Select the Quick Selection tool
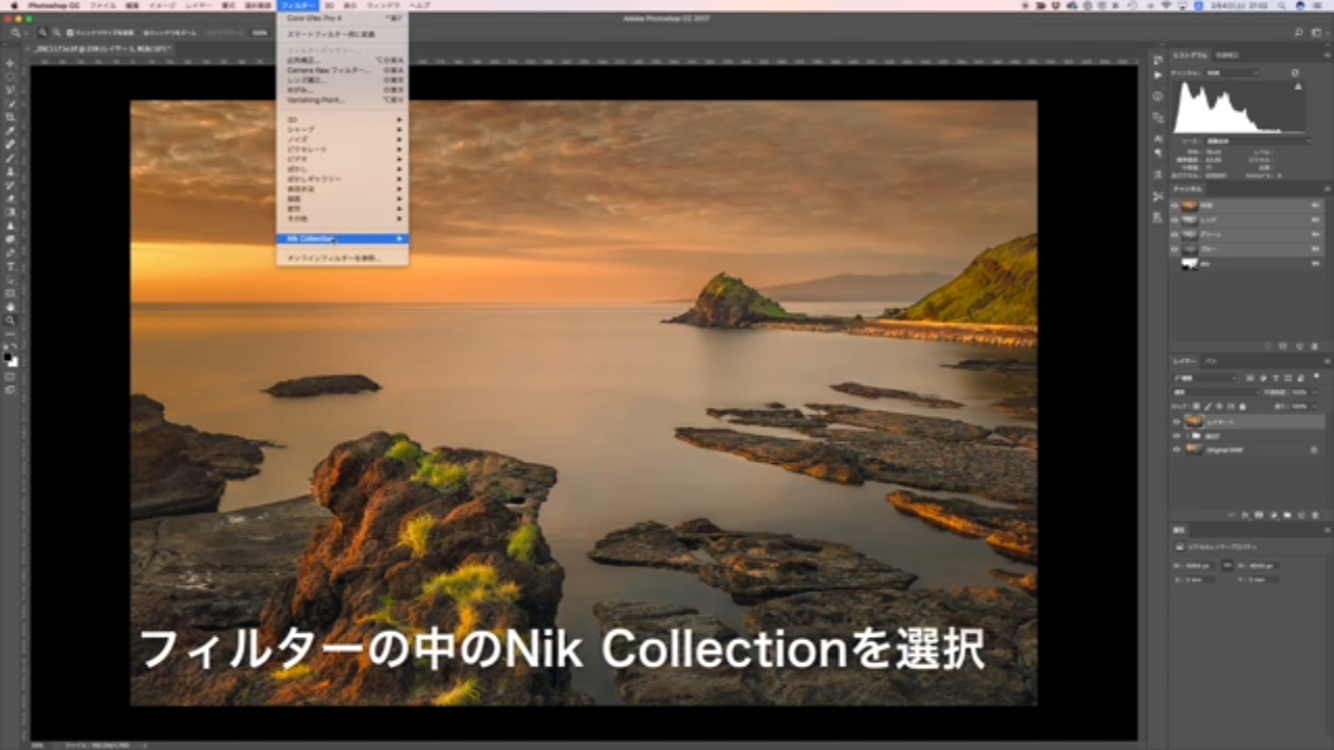The image size is (1334, 750). tap(10, 103)
